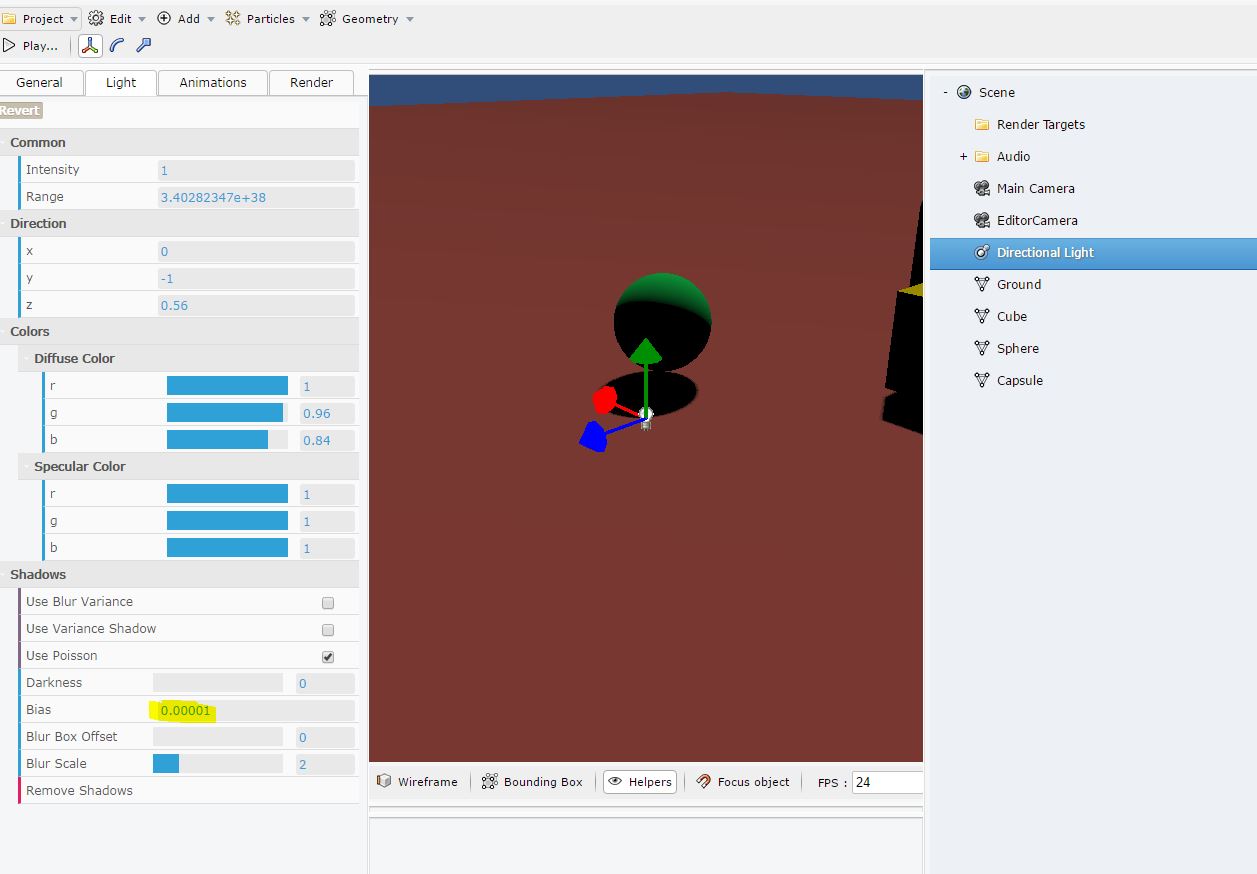Click the Bias value input field

point(255,711)
